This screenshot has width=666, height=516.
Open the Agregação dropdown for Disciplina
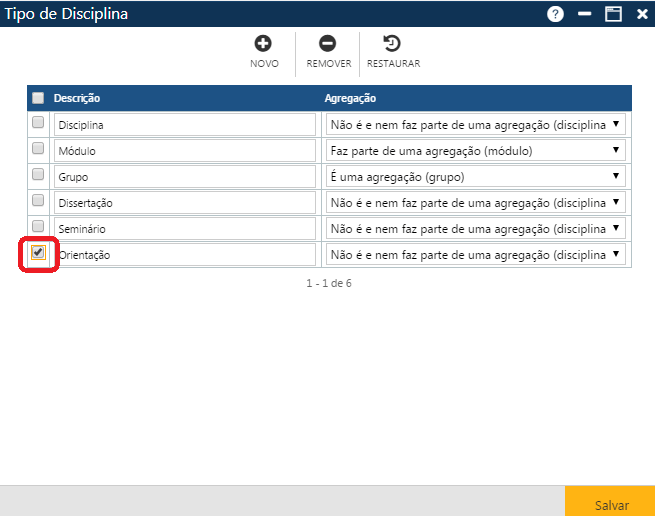click(475, 125)
